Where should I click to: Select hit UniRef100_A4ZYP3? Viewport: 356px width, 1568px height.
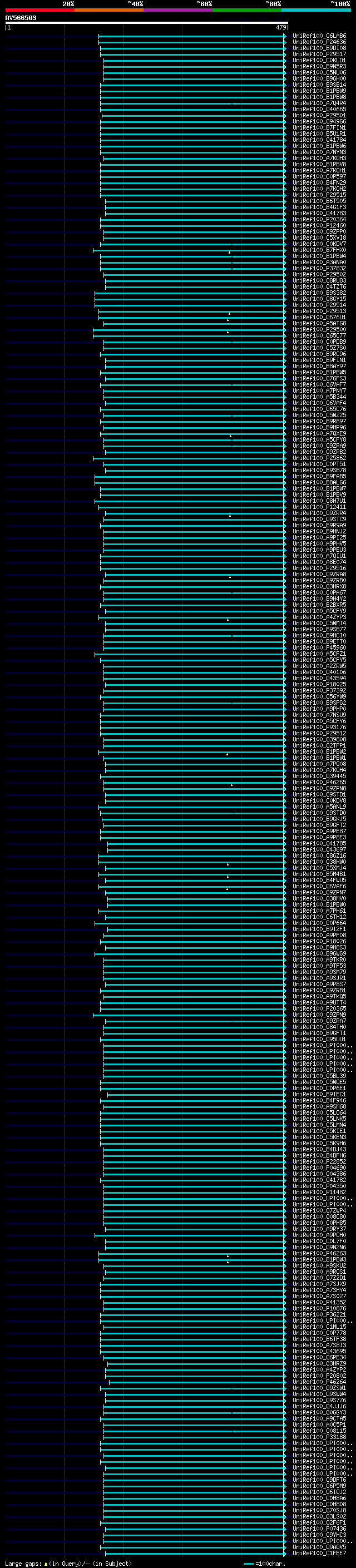[x=319, y=617]
